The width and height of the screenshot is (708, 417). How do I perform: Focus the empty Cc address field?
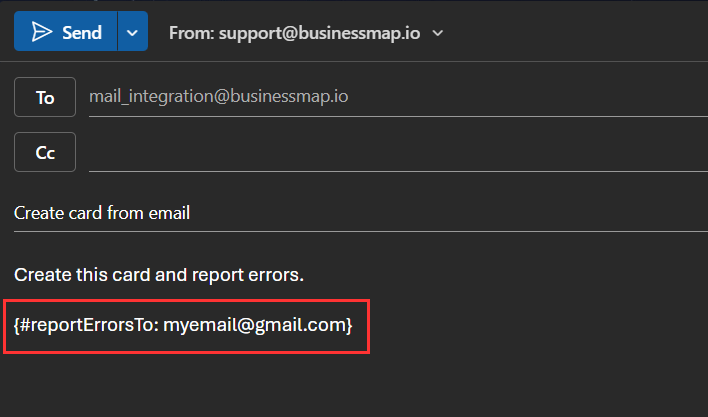[x=390, y=152]
